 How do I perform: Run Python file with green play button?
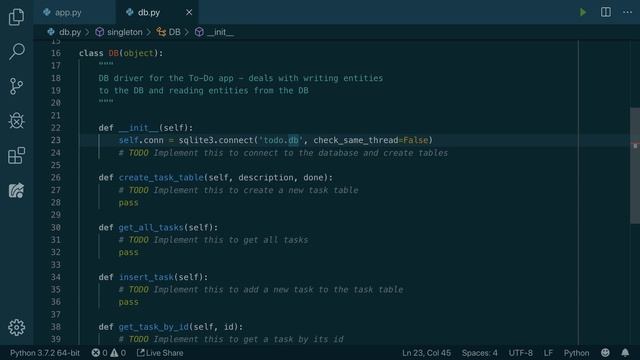(583, 12)
